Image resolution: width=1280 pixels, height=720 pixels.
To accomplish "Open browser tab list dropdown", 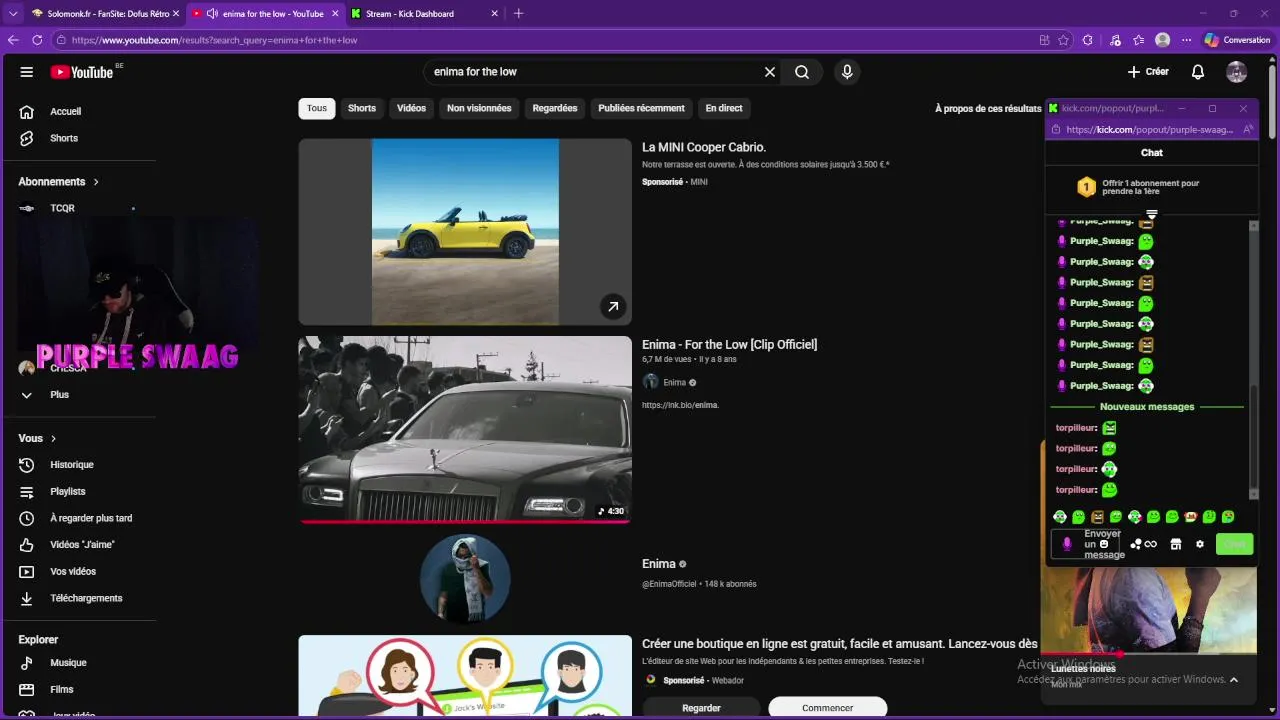I will 13,14.
